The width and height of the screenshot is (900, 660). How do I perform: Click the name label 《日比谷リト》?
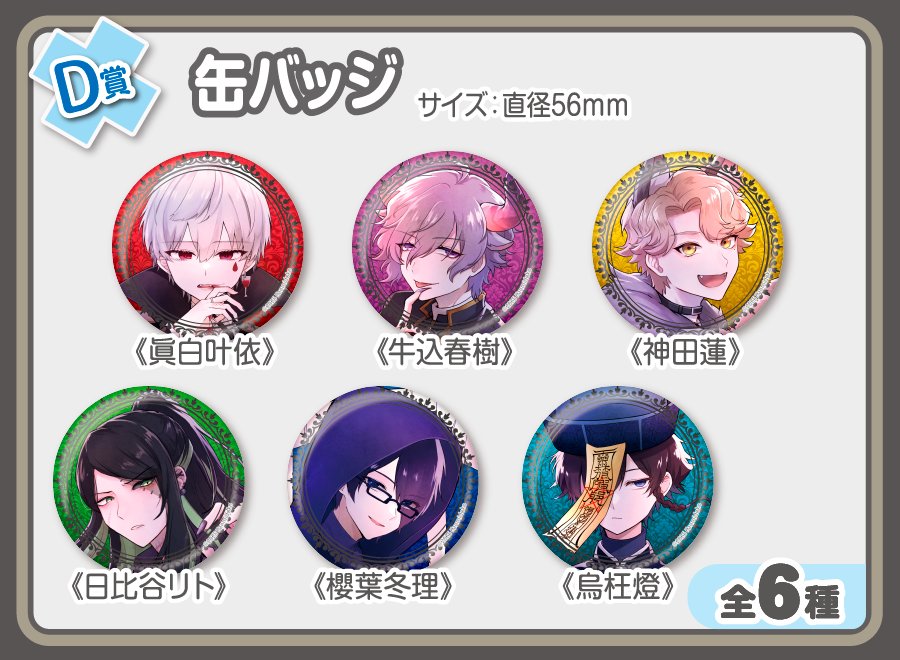tap(148, 586)
